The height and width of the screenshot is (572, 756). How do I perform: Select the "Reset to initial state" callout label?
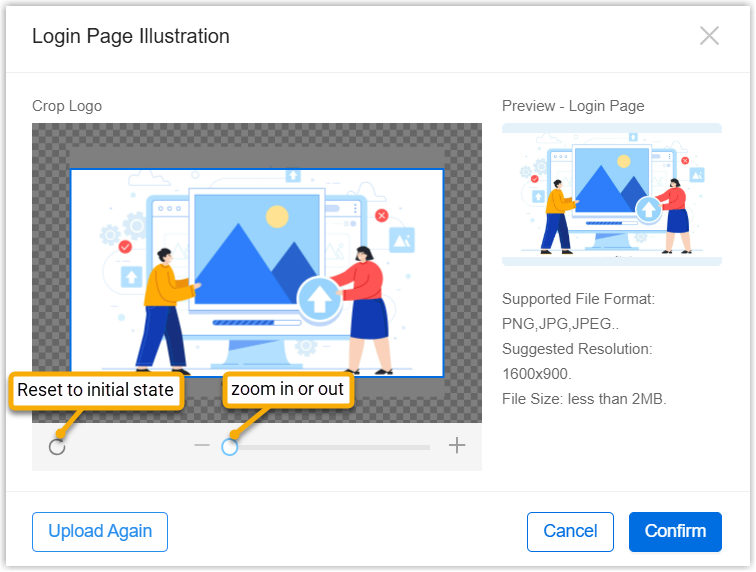[x=96, y=390]
